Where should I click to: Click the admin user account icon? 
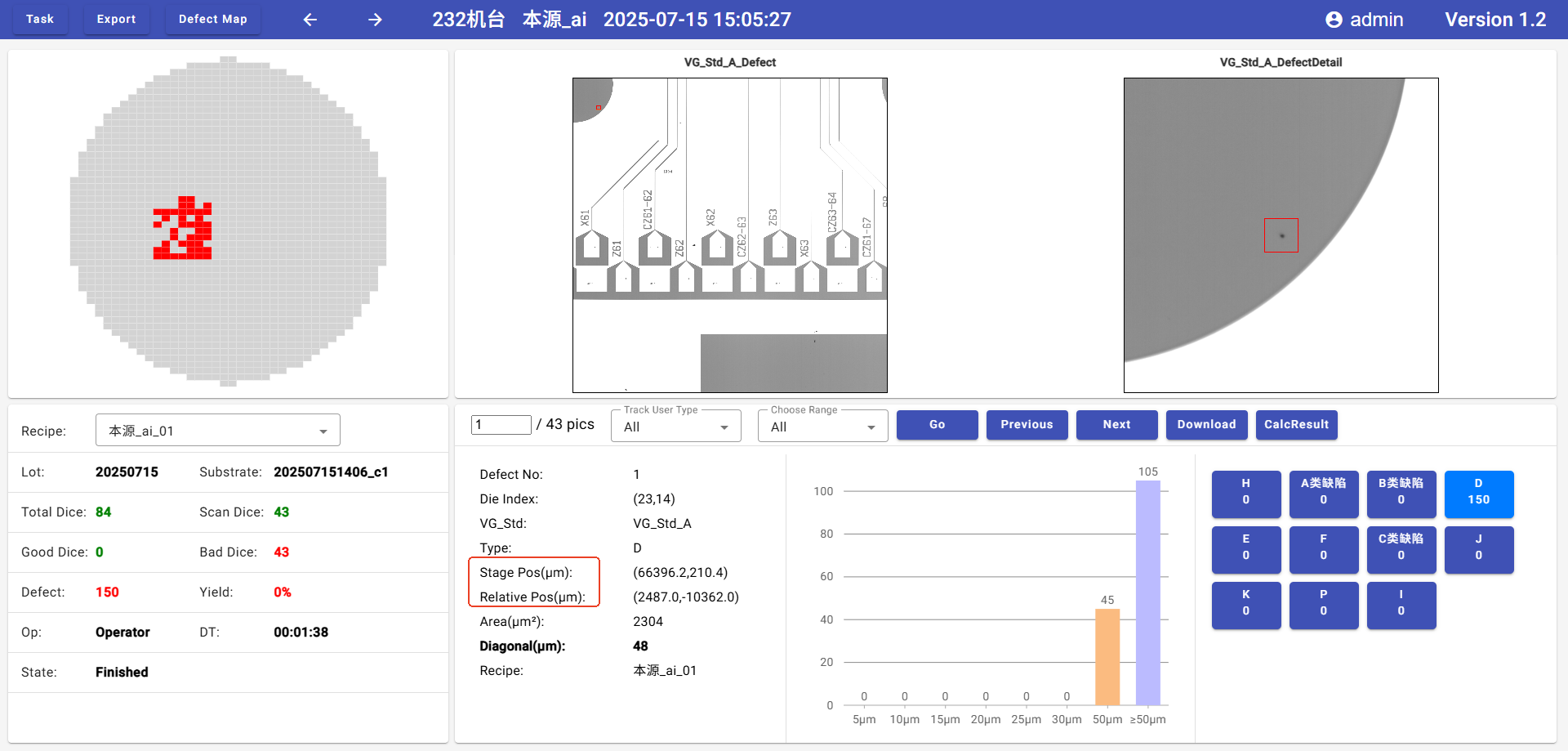pos(1334,20)
